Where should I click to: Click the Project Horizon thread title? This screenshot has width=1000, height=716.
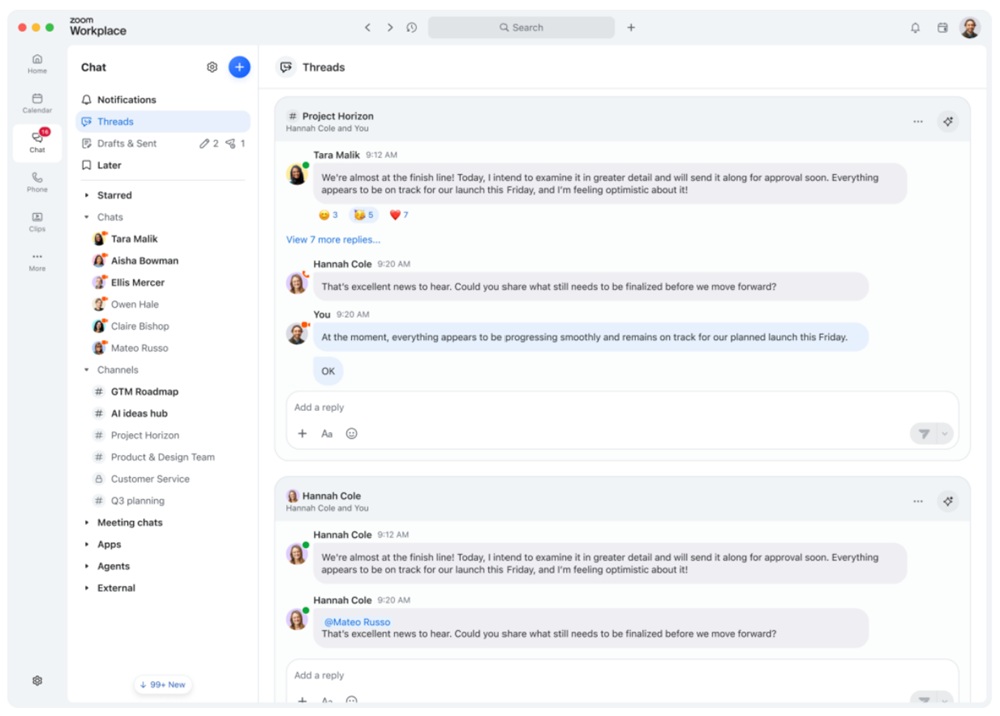(x=338, y=116)
